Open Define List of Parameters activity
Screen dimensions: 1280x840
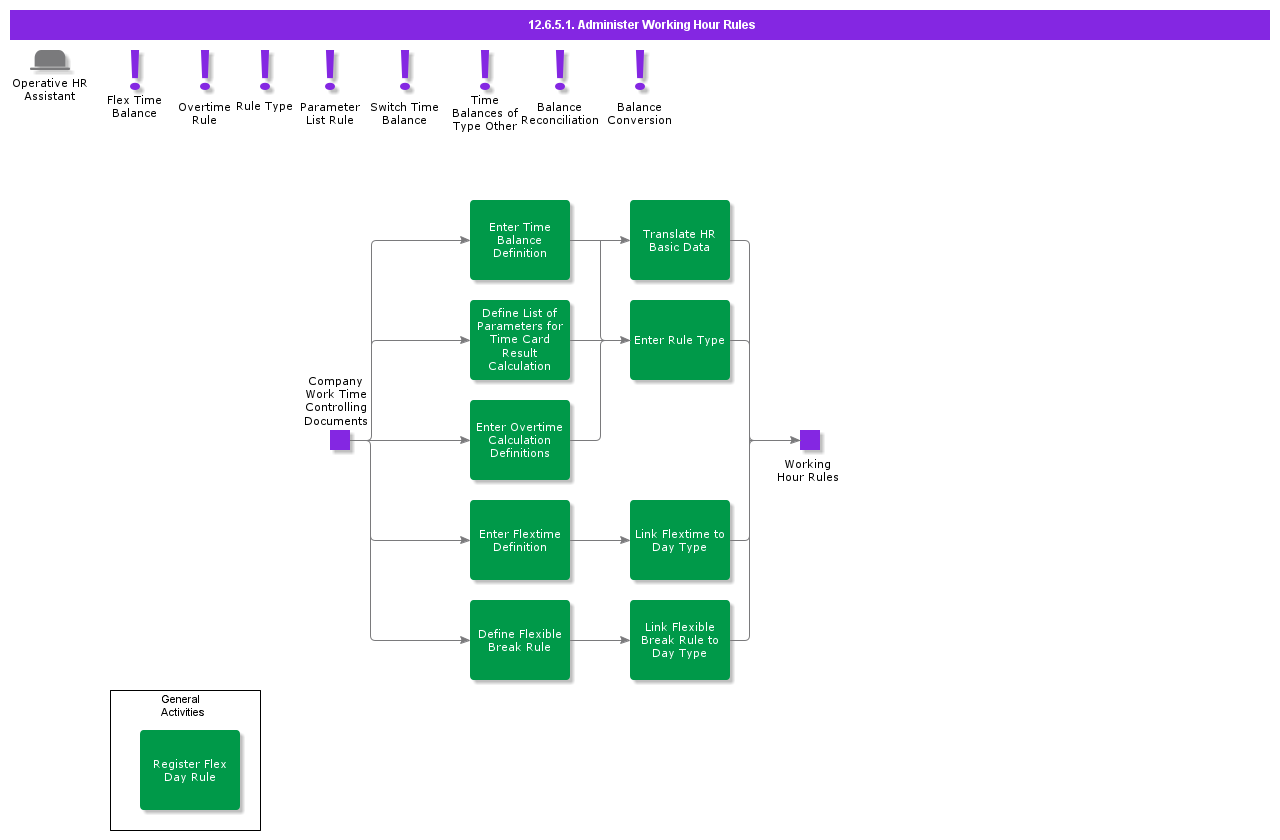tap(520, 340)
